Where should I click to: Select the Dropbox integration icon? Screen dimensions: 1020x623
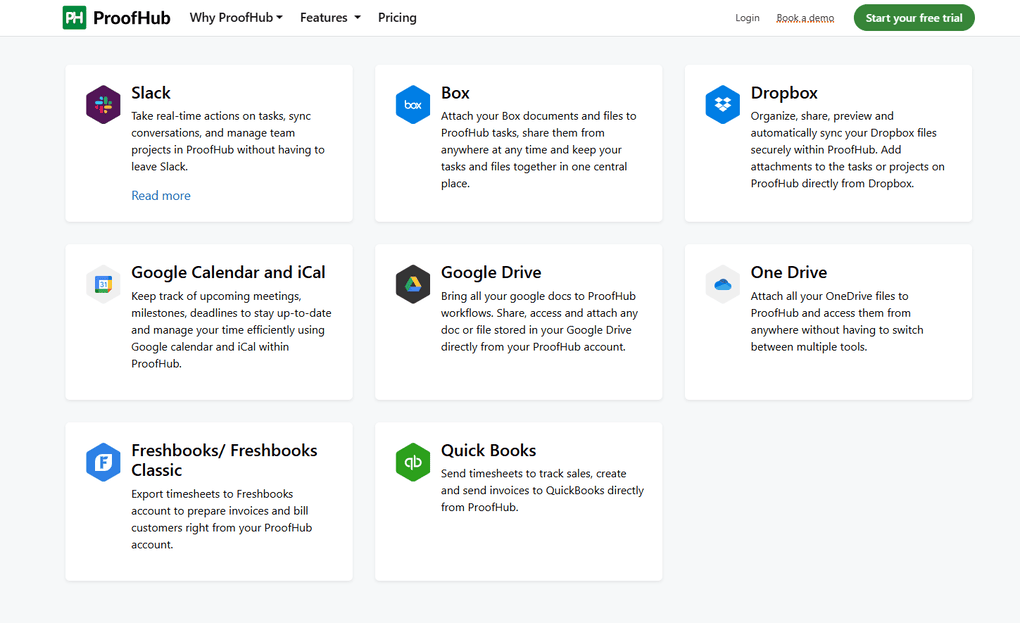722,104
